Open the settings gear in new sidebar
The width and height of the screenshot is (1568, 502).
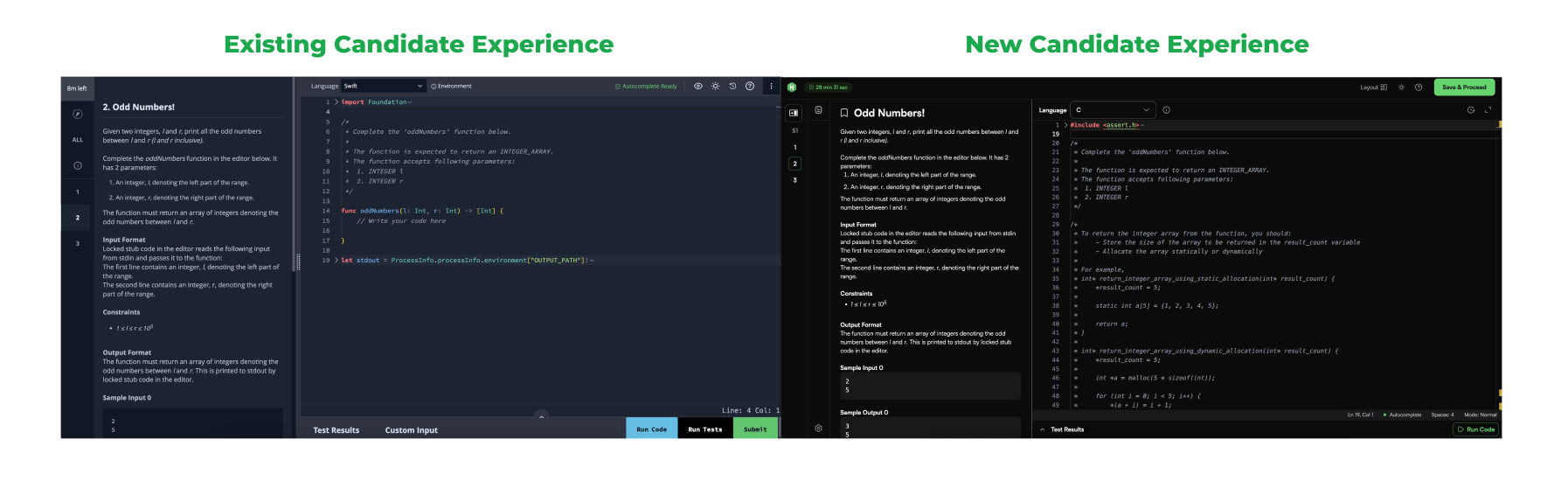818,429
